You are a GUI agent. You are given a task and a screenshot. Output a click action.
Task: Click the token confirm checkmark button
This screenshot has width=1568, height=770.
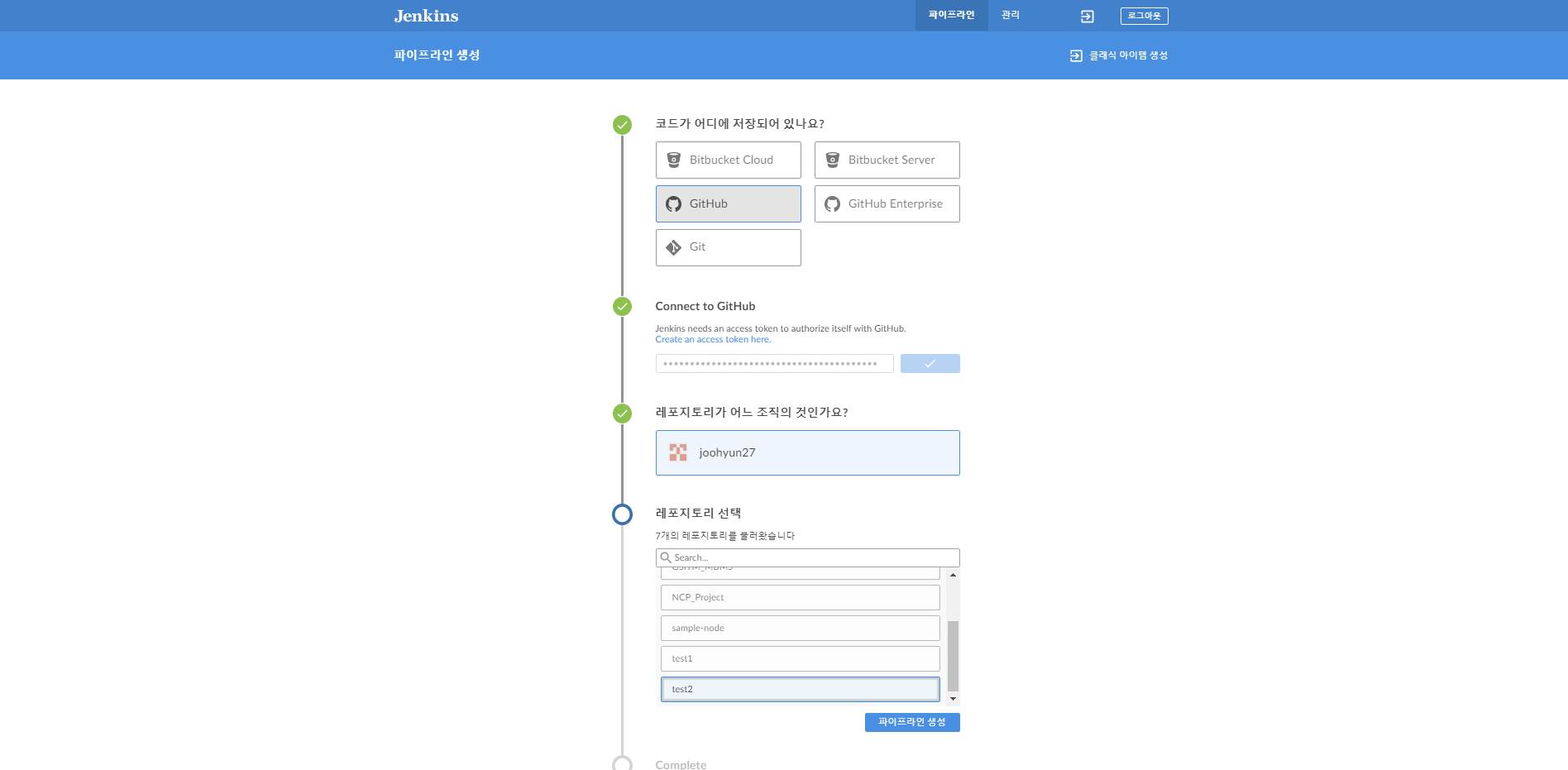coord(930,363)
